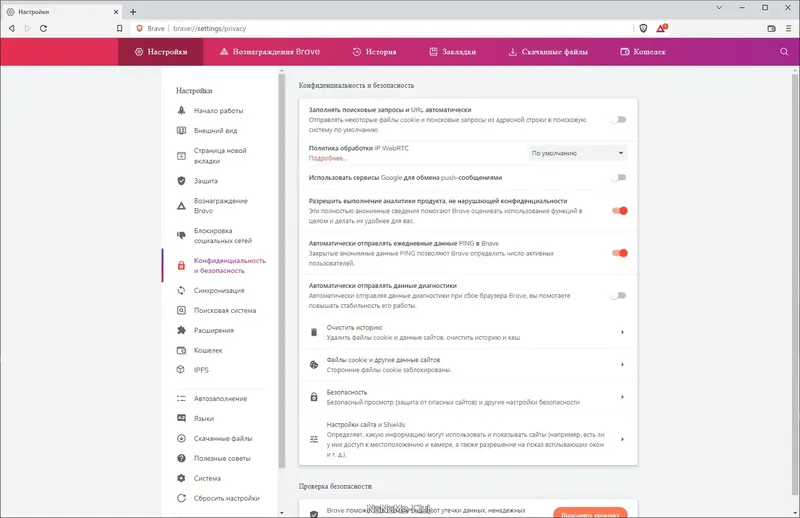The width and height of the screenshot is (800, 518).
Task: Disable аналитики продукта toggle
Action: coord(619,211)
